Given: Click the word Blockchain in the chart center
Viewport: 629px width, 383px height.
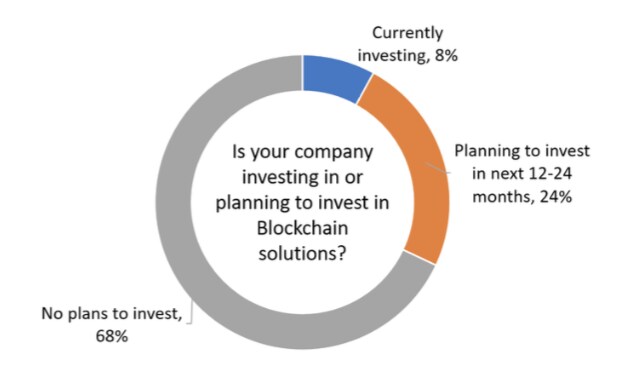Looking at the screenshot, I should pyautogui.click(x=302, y=228).
